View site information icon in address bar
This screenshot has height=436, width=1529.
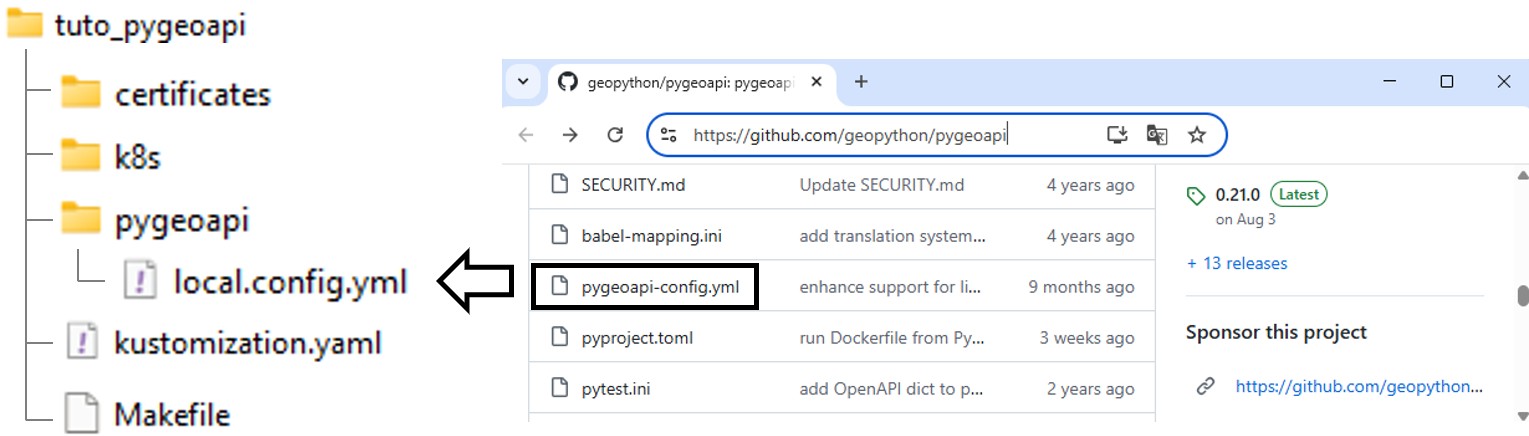tap(669, 135)
